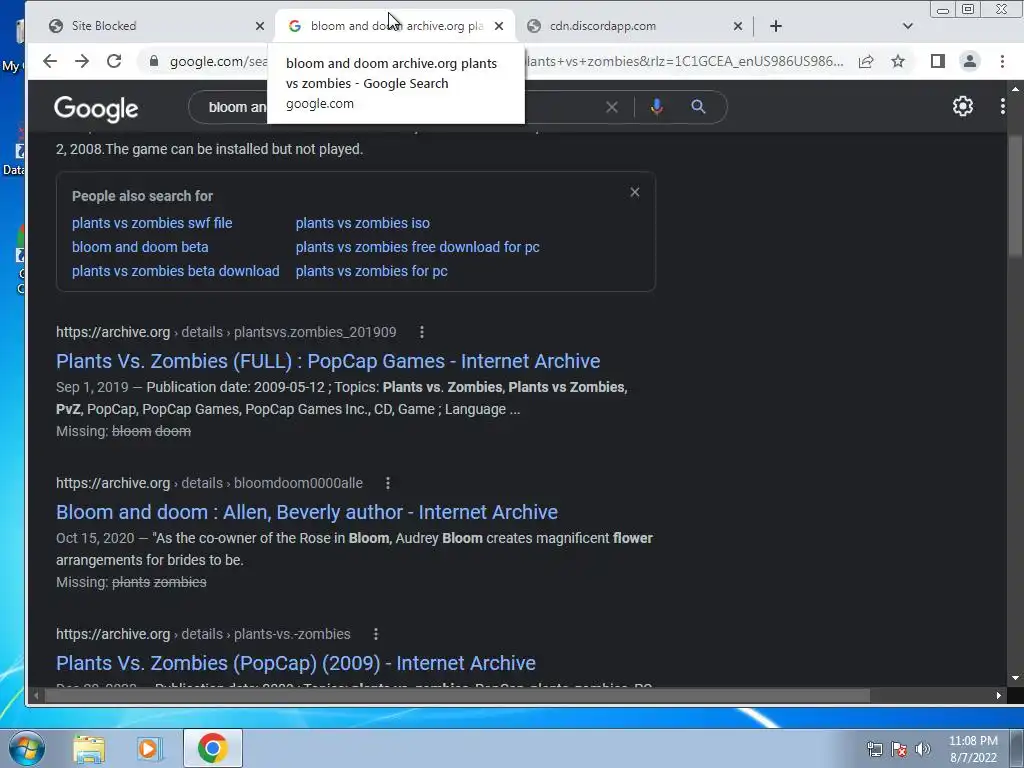Screen dimensions: 1024x768
Task: Bookmark this page with the star
Action: (898, 61)
